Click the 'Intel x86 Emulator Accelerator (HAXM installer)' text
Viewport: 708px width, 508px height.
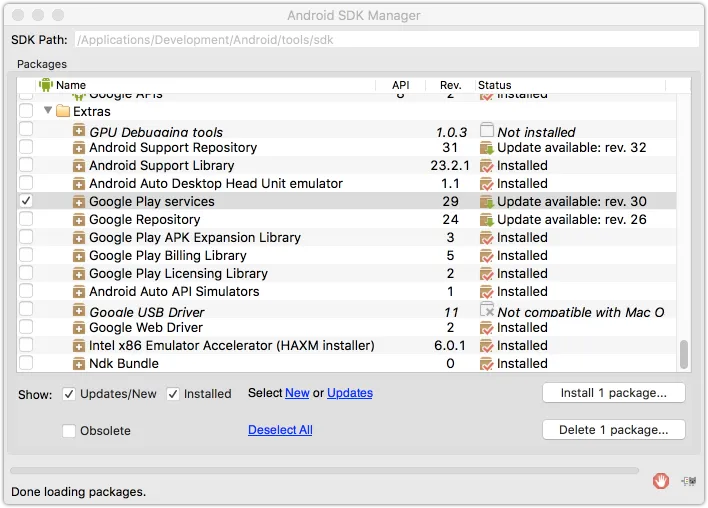[x=232, y=346]
